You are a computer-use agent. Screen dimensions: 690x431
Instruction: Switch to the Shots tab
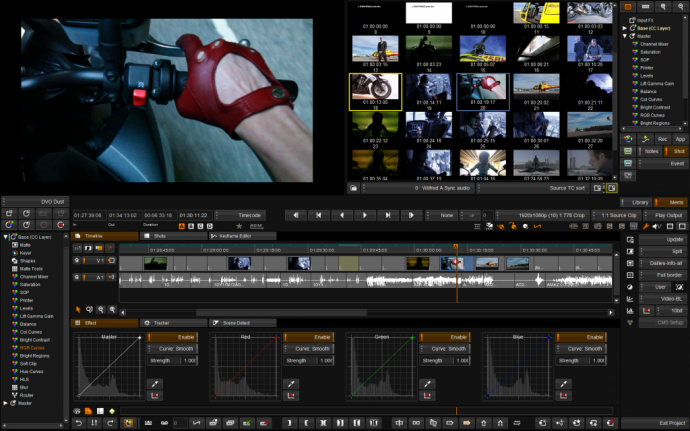coord(173,236)
